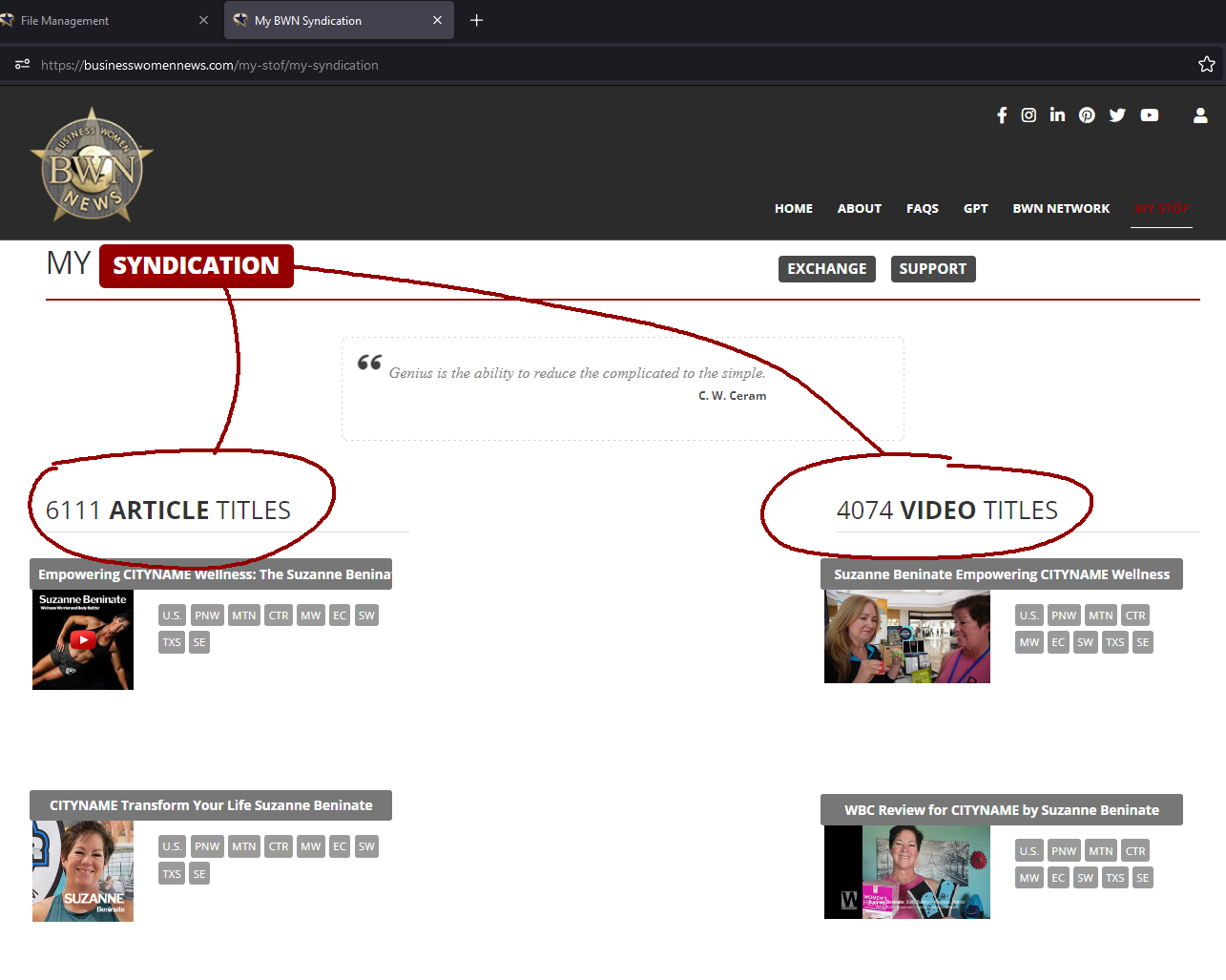Open the SUZANNE smiling portrait thumbnail
This screenshot has height=980, width=1226.
pyautogui.click(x=83, y=871)
